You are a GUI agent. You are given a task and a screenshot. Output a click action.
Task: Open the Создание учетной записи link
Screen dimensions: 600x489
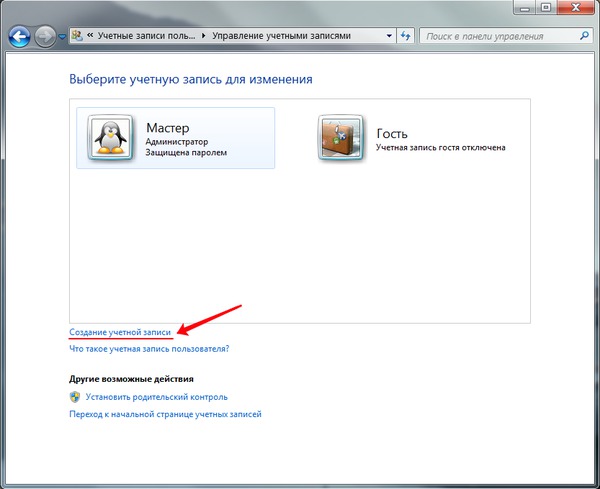tap(120, 332)
